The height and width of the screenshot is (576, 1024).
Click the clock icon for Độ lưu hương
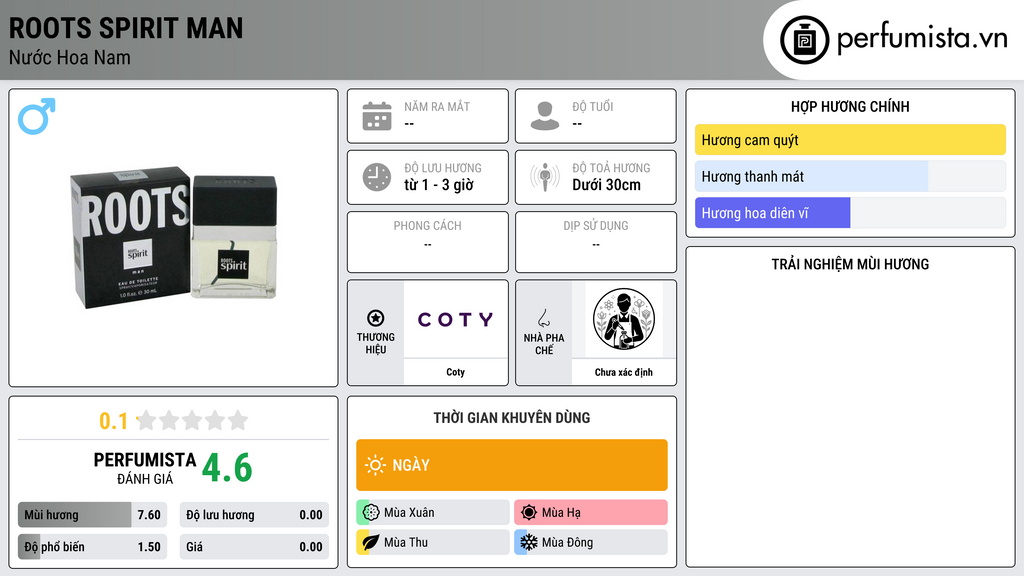click(377, 177)
